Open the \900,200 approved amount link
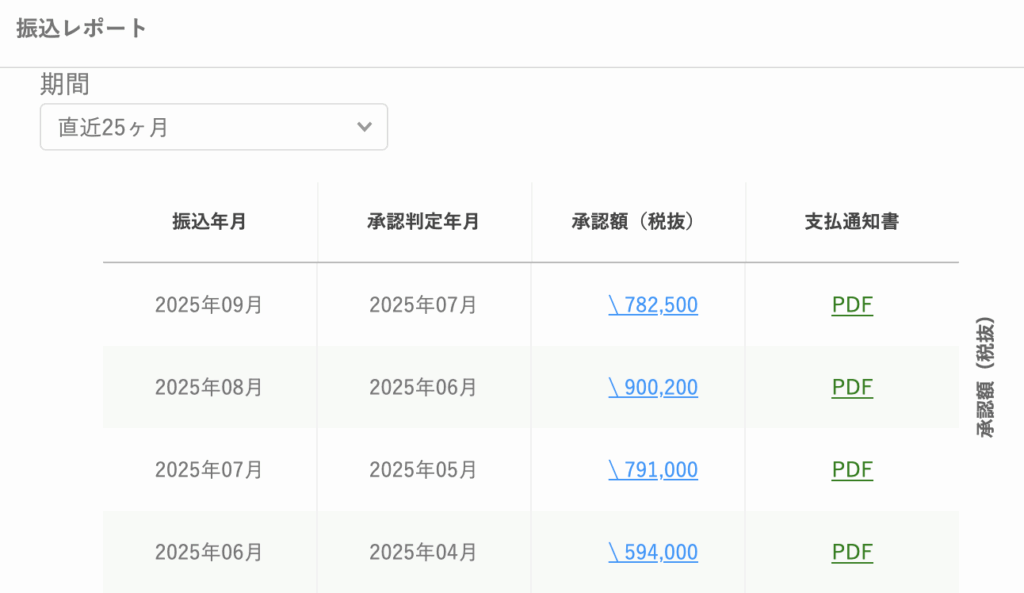Image resolution: width=1024 pixels, height=593 pixels. [x=653, y=387]
